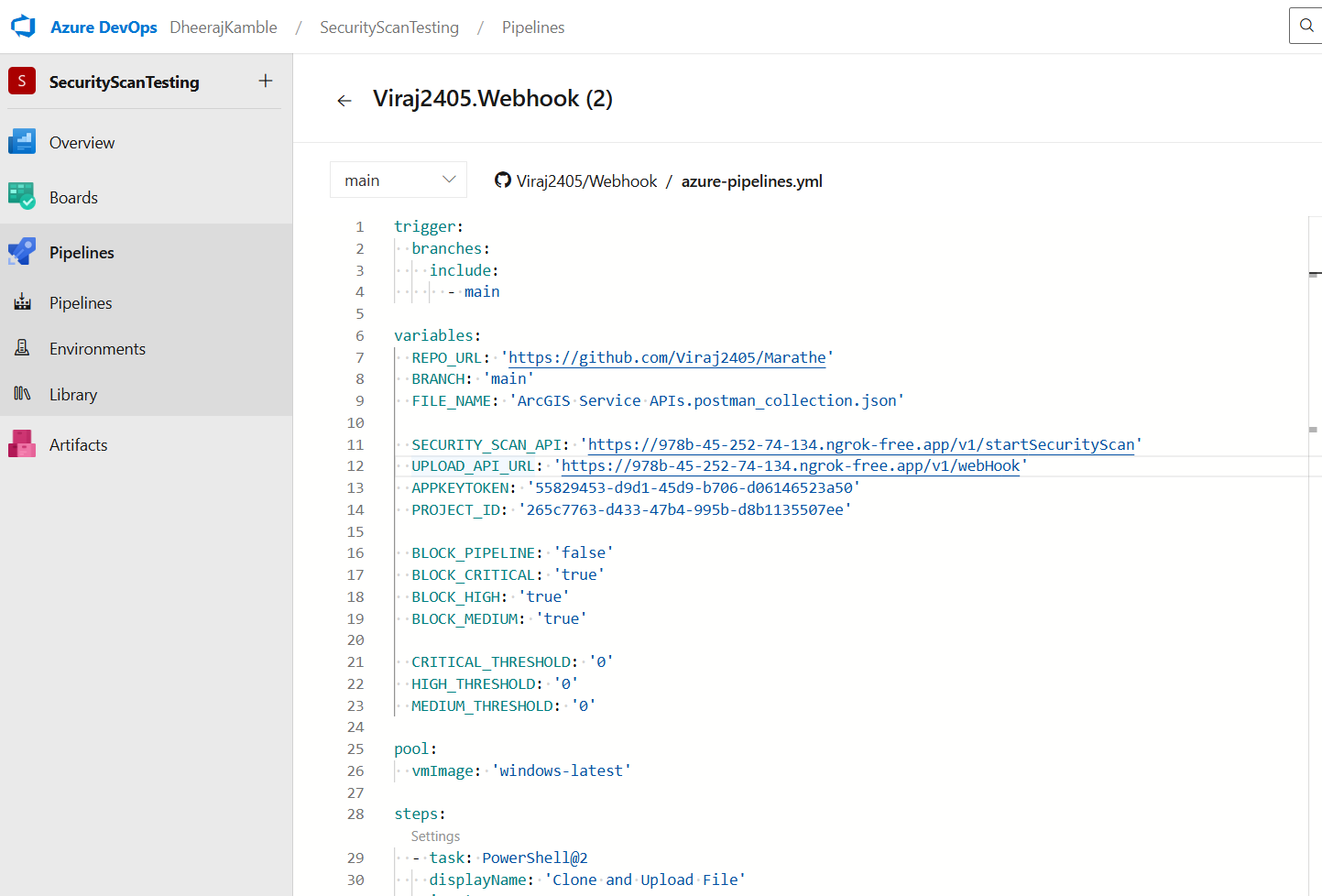Click the BRANCH 'main' variable line
The width and height of the screenshot is (1322, 896).
click(473, 378)
